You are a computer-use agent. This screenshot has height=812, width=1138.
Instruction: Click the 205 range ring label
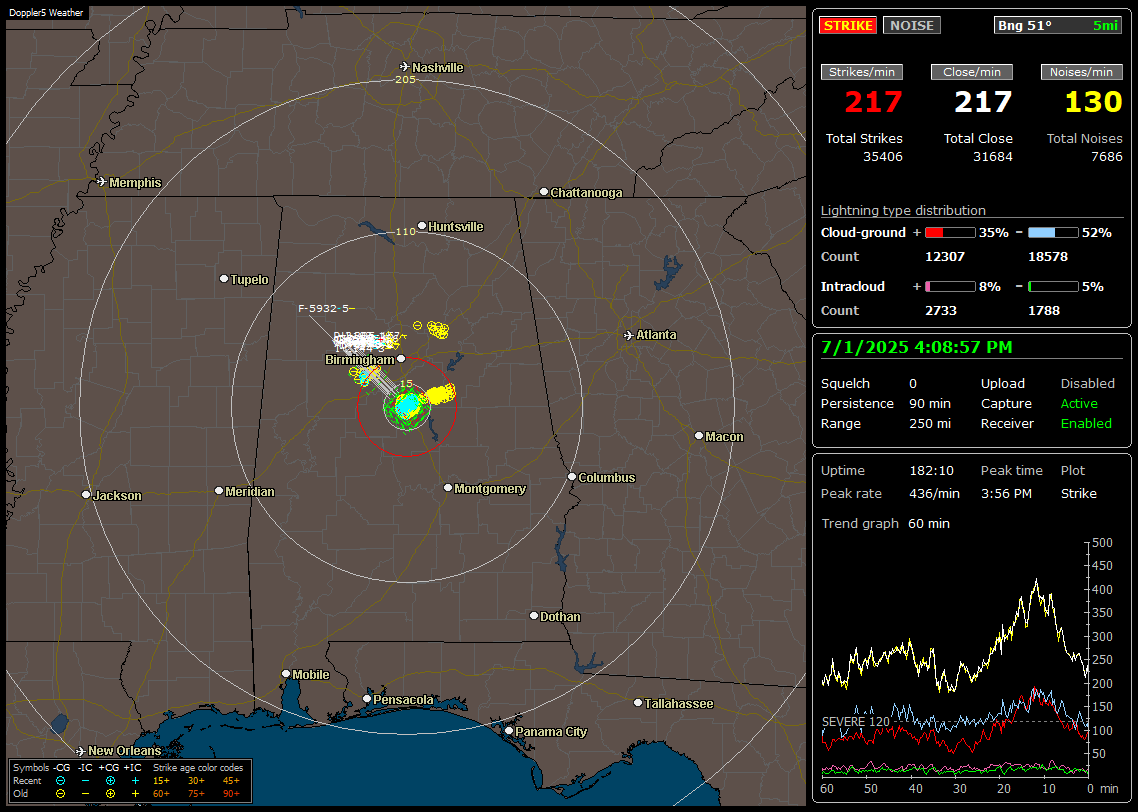coord(405,80)
